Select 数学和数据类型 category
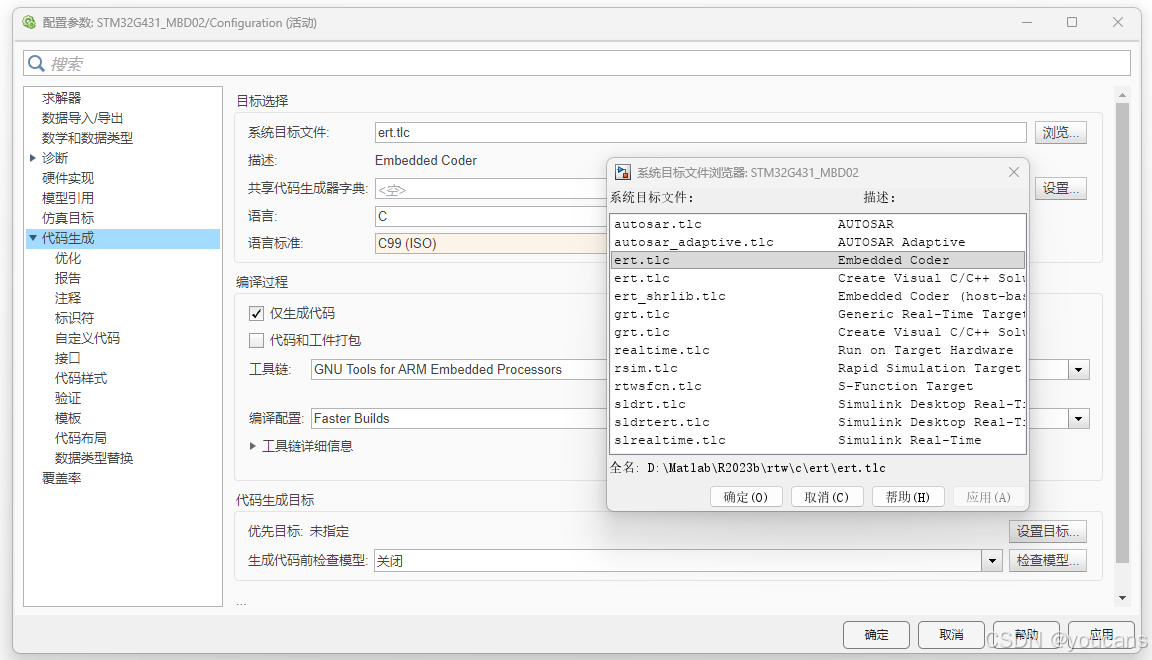This screenshot has height=660, width=1152. 87,137
